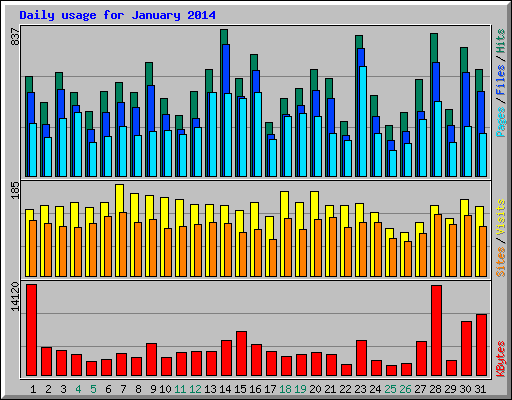Image resolution: width=512 pixels, height=400 pixels.
Task: Click the red 'KBytes' legend label
Action: 501,359
